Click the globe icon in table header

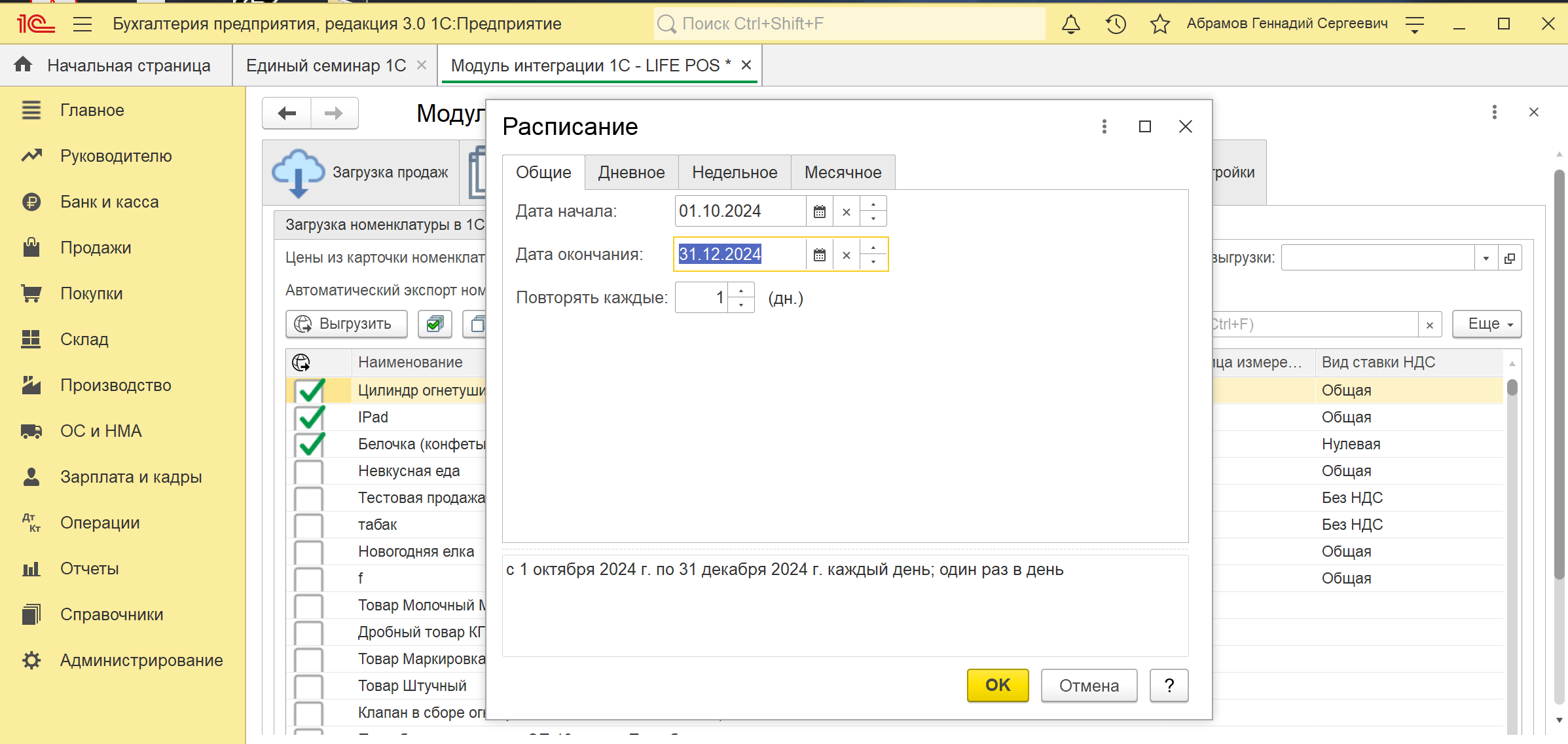tap(301, 362)
